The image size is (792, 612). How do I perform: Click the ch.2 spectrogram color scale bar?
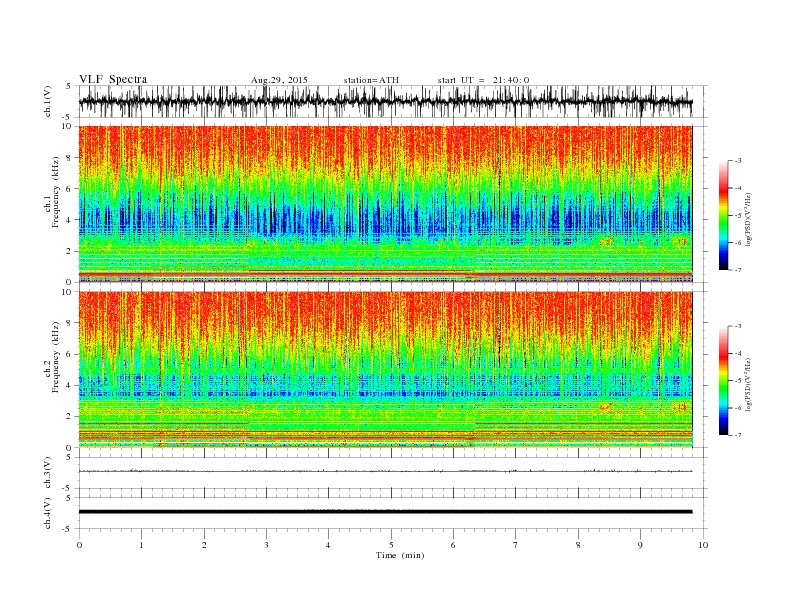point(723,380)
